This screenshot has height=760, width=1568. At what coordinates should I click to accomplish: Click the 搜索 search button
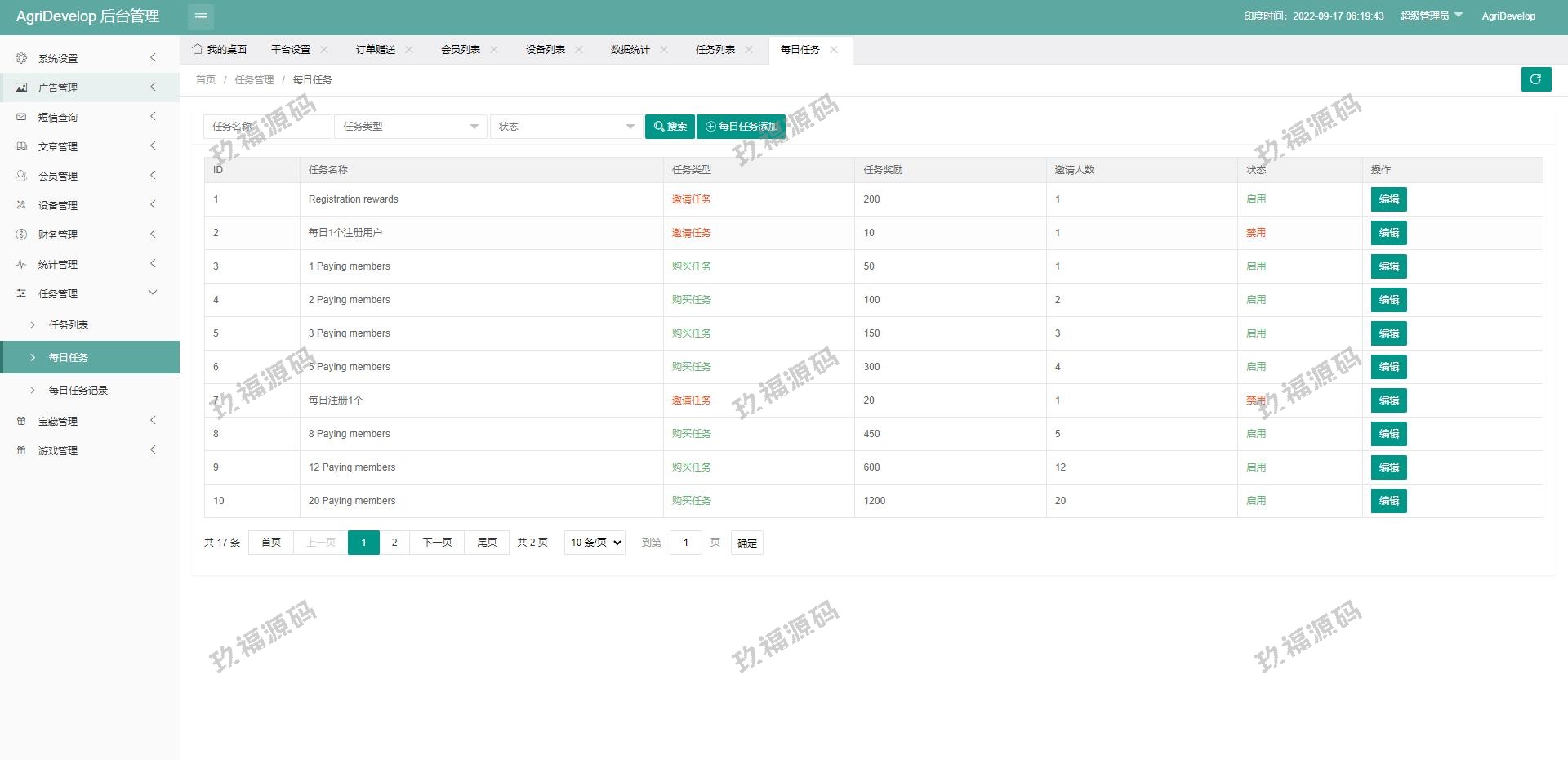(670, 127)
